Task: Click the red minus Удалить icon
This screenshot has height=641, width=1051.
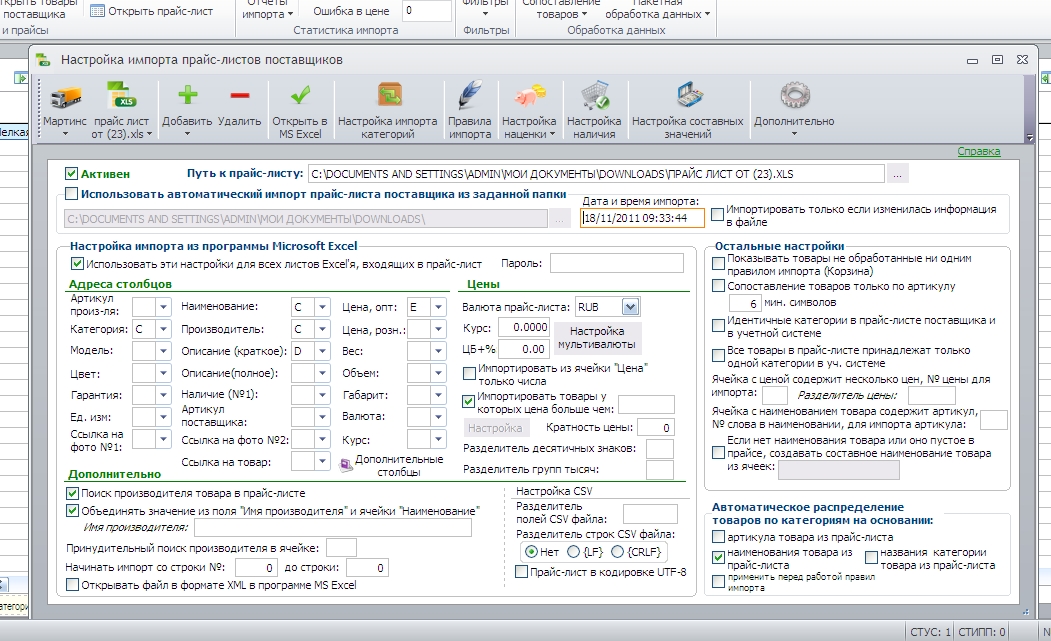Action: click(x=239, y=95)
